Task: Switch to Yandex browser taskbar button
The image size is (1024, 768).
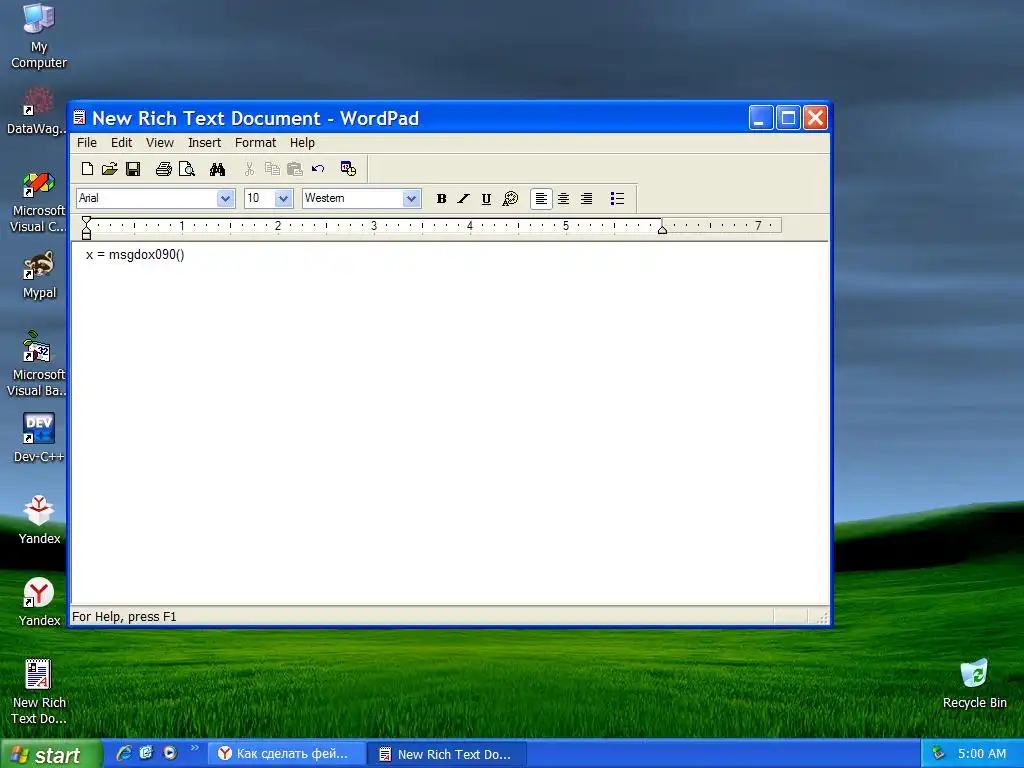Action: point(286,754)
